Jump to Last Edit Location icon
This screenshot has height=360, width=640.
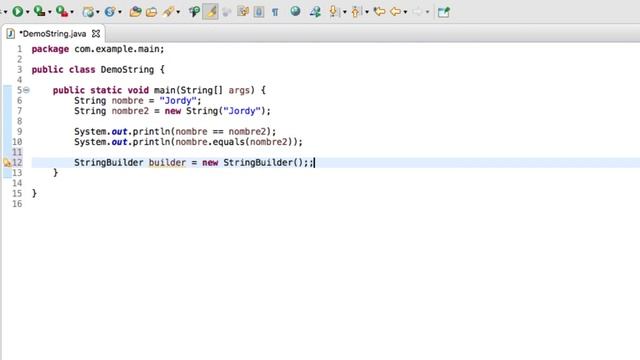379,11
